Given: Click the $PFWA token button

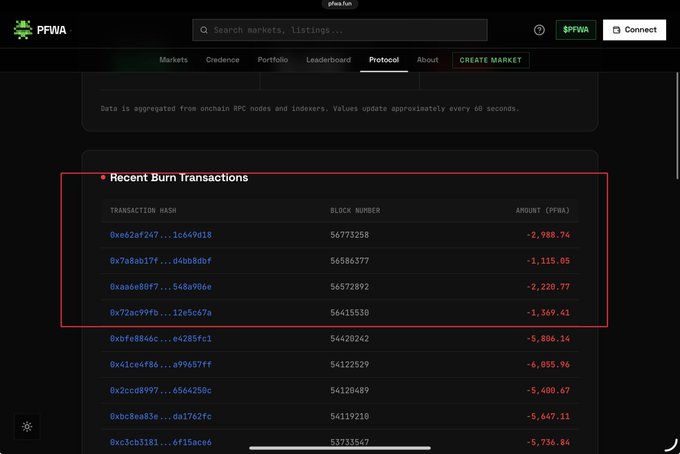Looking at the screenshot, I should pos(575,30).
